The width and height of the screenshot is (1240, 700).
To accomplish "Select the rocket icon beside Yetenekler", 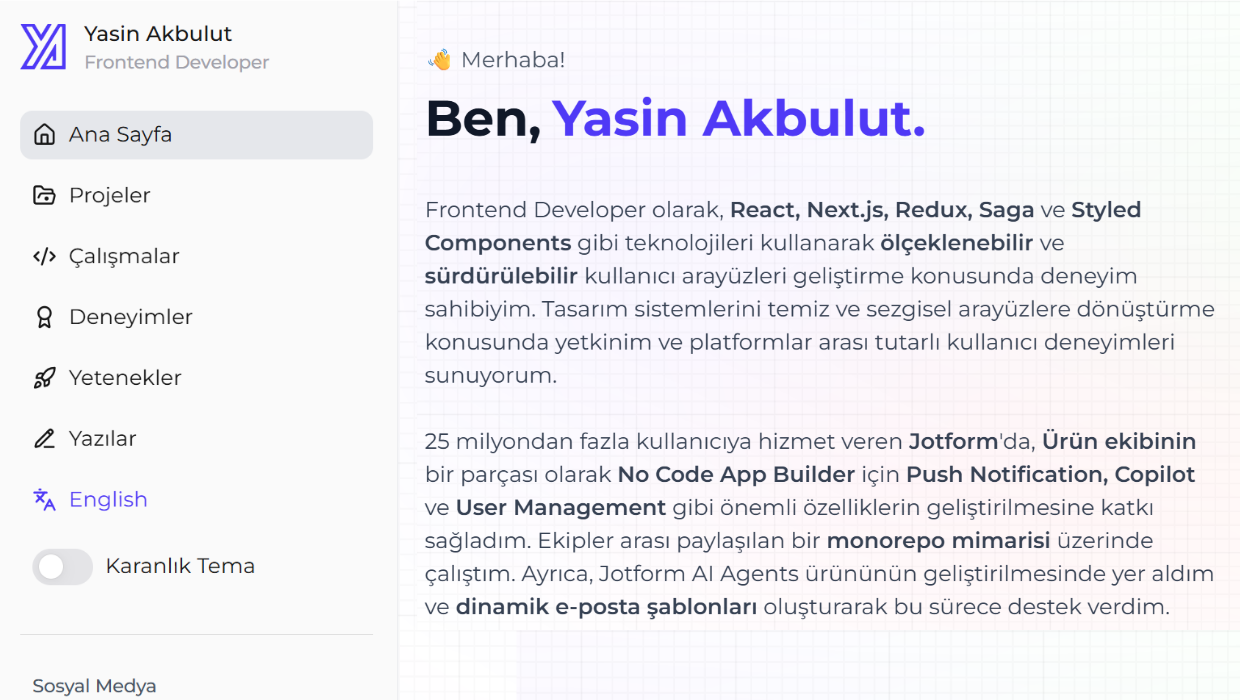I will (x=45, y=378).
